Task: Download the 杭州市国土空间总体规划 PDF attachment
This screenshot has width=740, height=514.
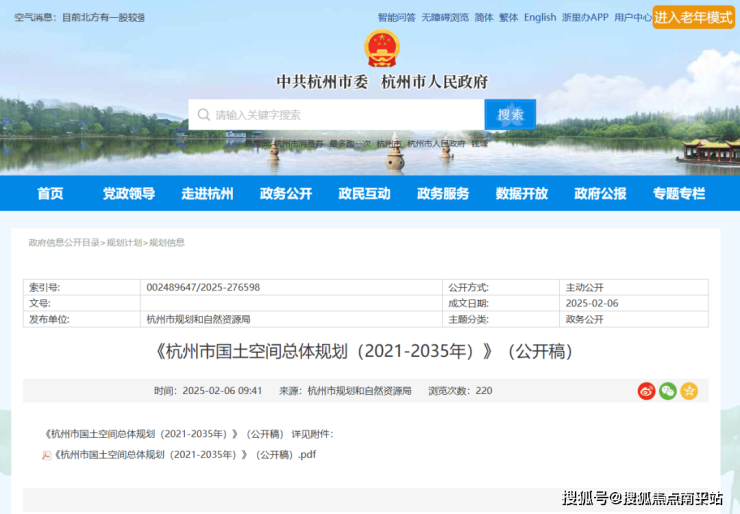Action: [185, 455]
